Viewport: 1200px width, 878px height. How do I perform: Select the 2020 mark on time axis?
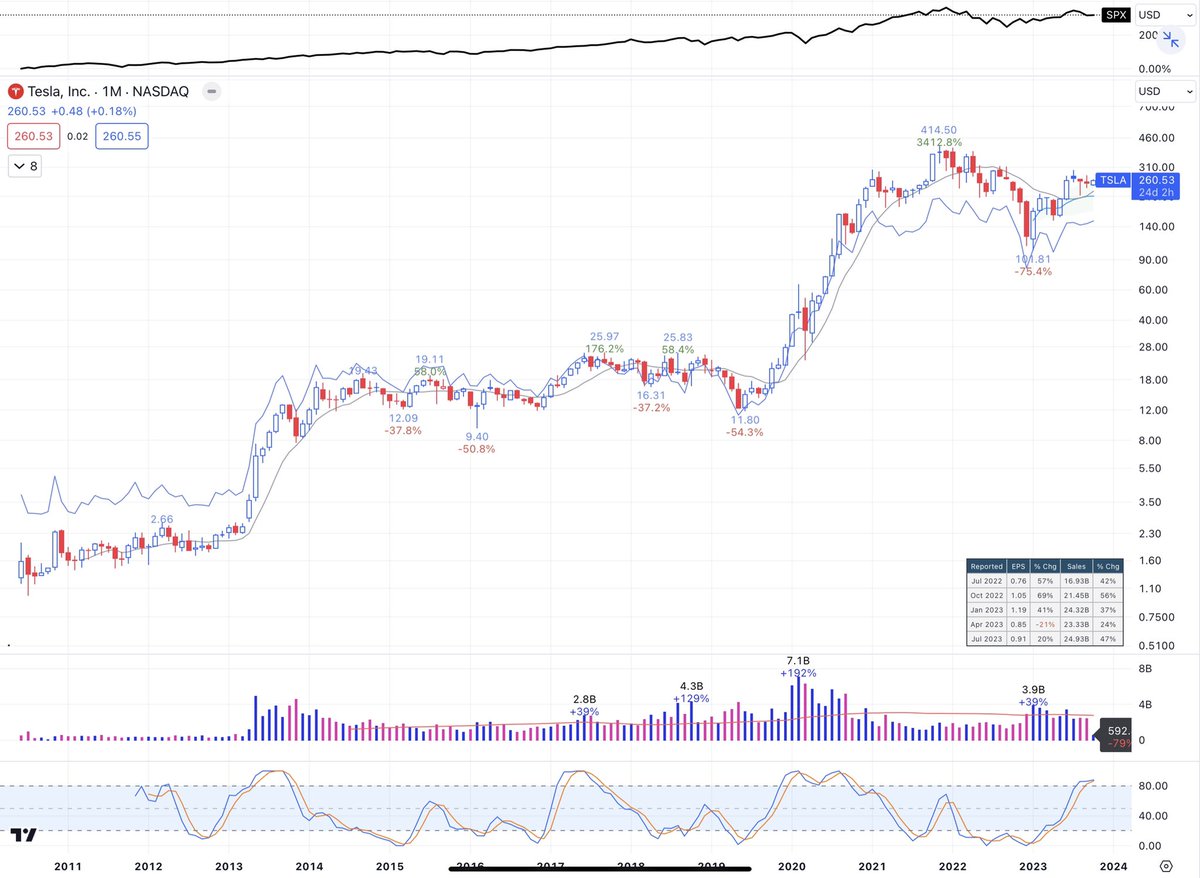click(x=792, y=866)
